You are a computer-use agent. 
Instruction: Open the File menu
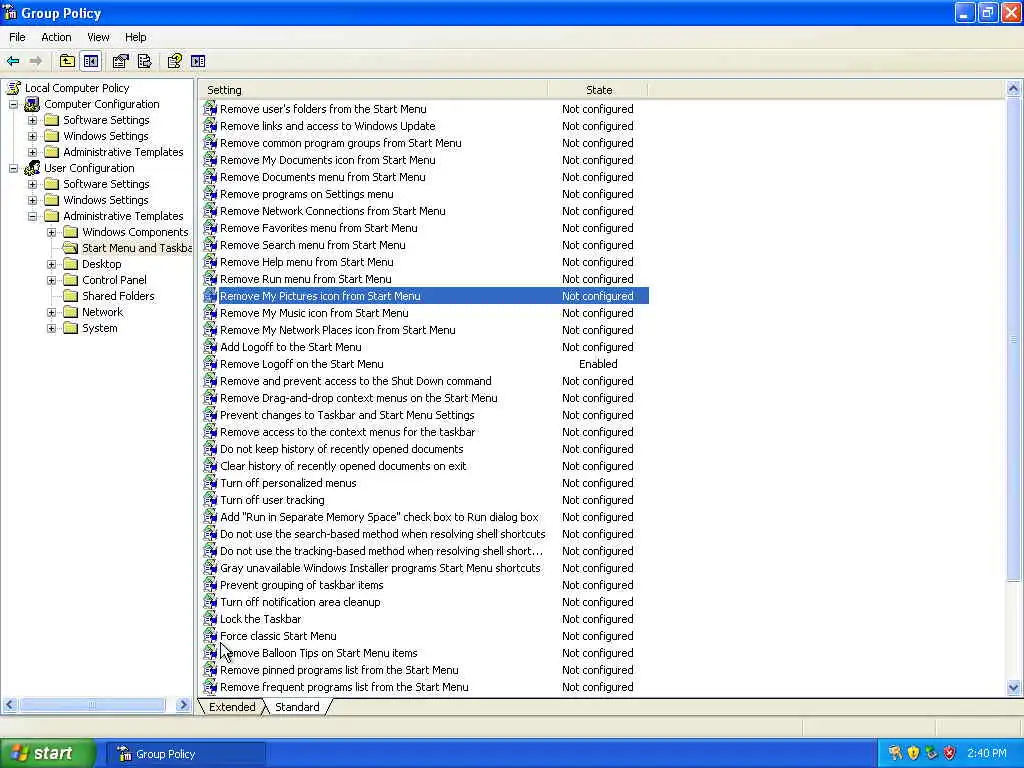click(17, 37)
